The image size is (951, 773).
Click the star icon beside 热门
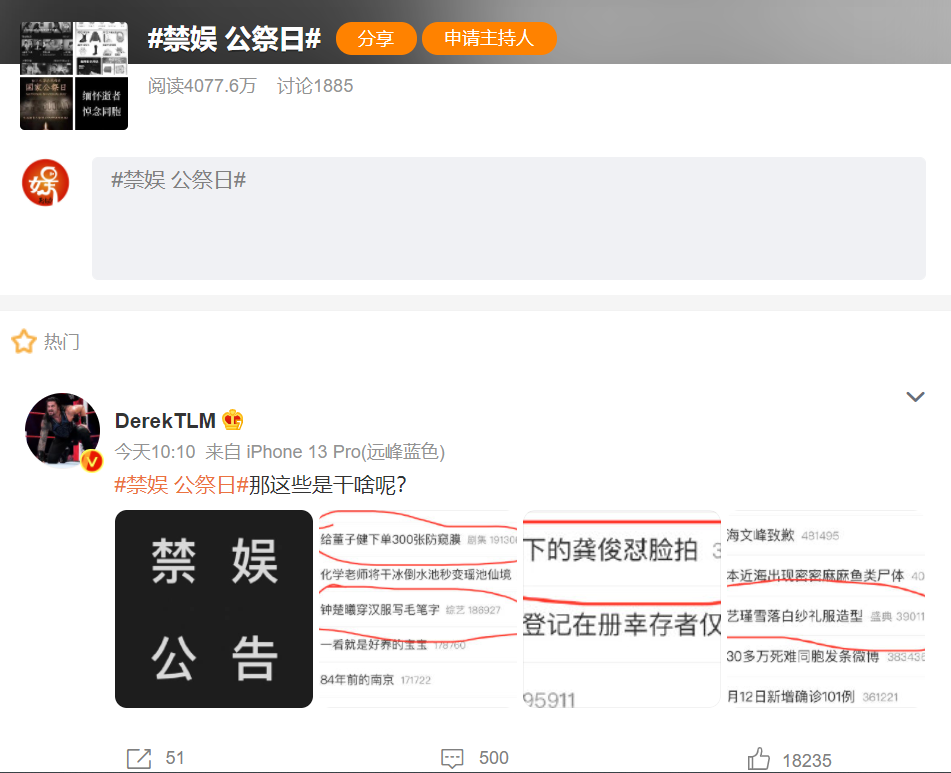[21, 341]
